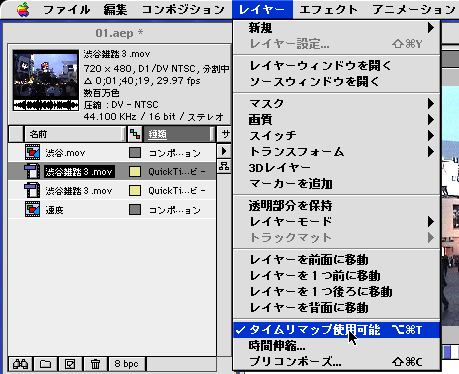Select マーカーを追加

337,184
